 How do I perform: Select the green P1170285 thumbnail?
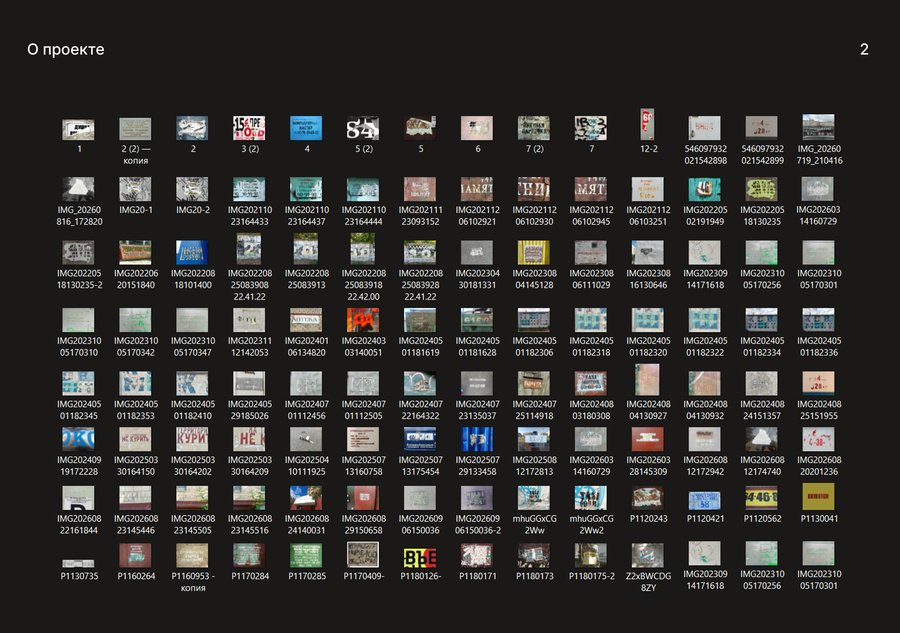[x=306, y=555]
